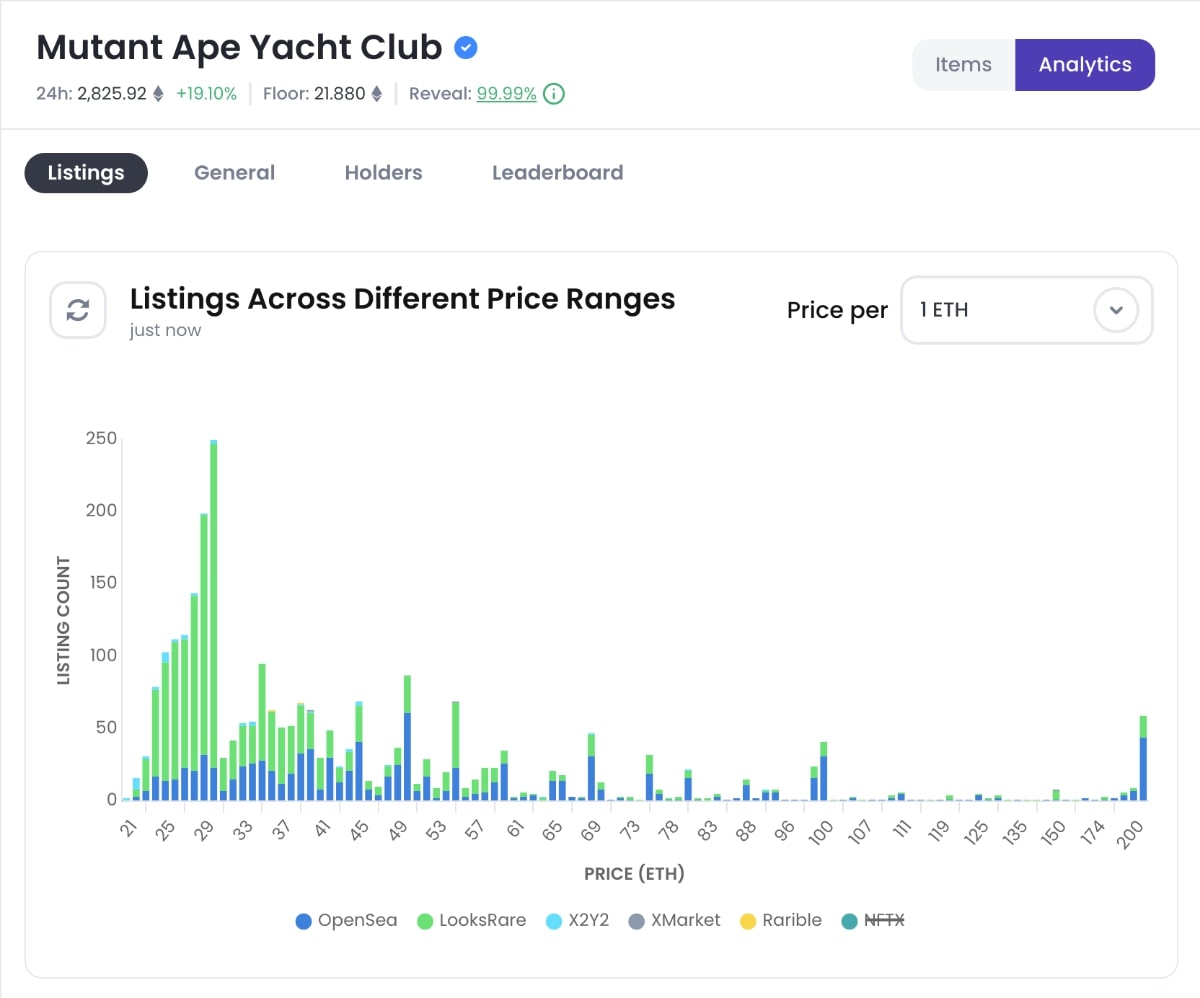Toggle OpenSea series in chart legend
The height and width of the screenshot is (998, 1200).
(x=346, y=920)
